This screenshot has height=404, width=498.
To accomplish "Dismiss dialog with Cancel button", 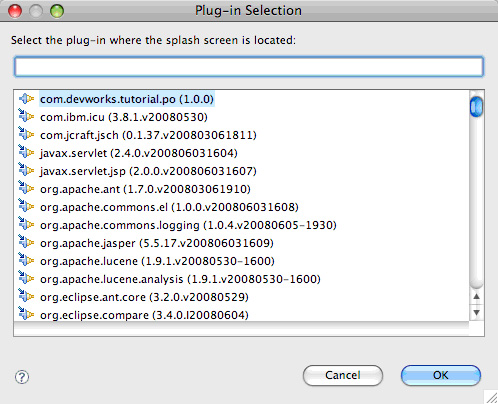I will 343,375.
